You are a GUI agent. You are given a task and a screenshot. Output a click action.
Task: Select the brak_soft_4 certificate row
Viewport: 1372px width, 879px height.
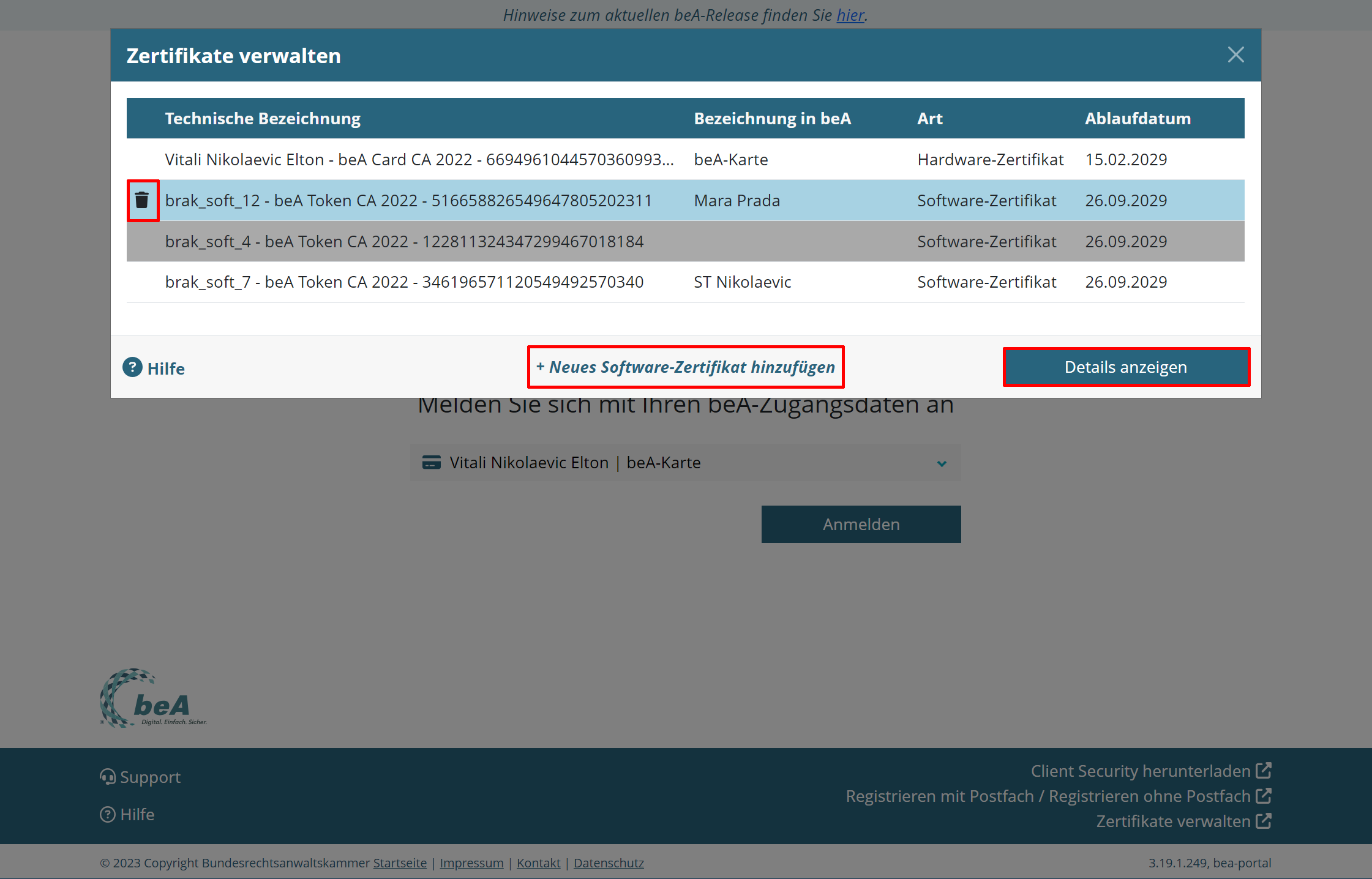pyautogui.click(x=404, y=242)
